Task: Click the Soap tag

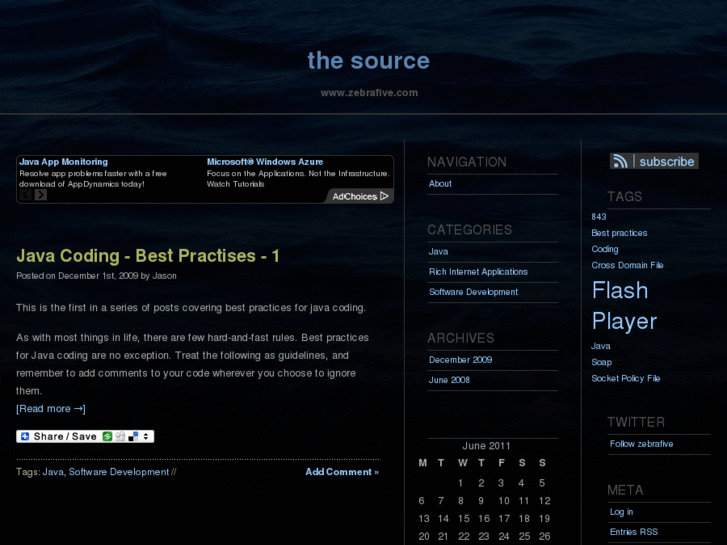Action: (x=601, y=362)
